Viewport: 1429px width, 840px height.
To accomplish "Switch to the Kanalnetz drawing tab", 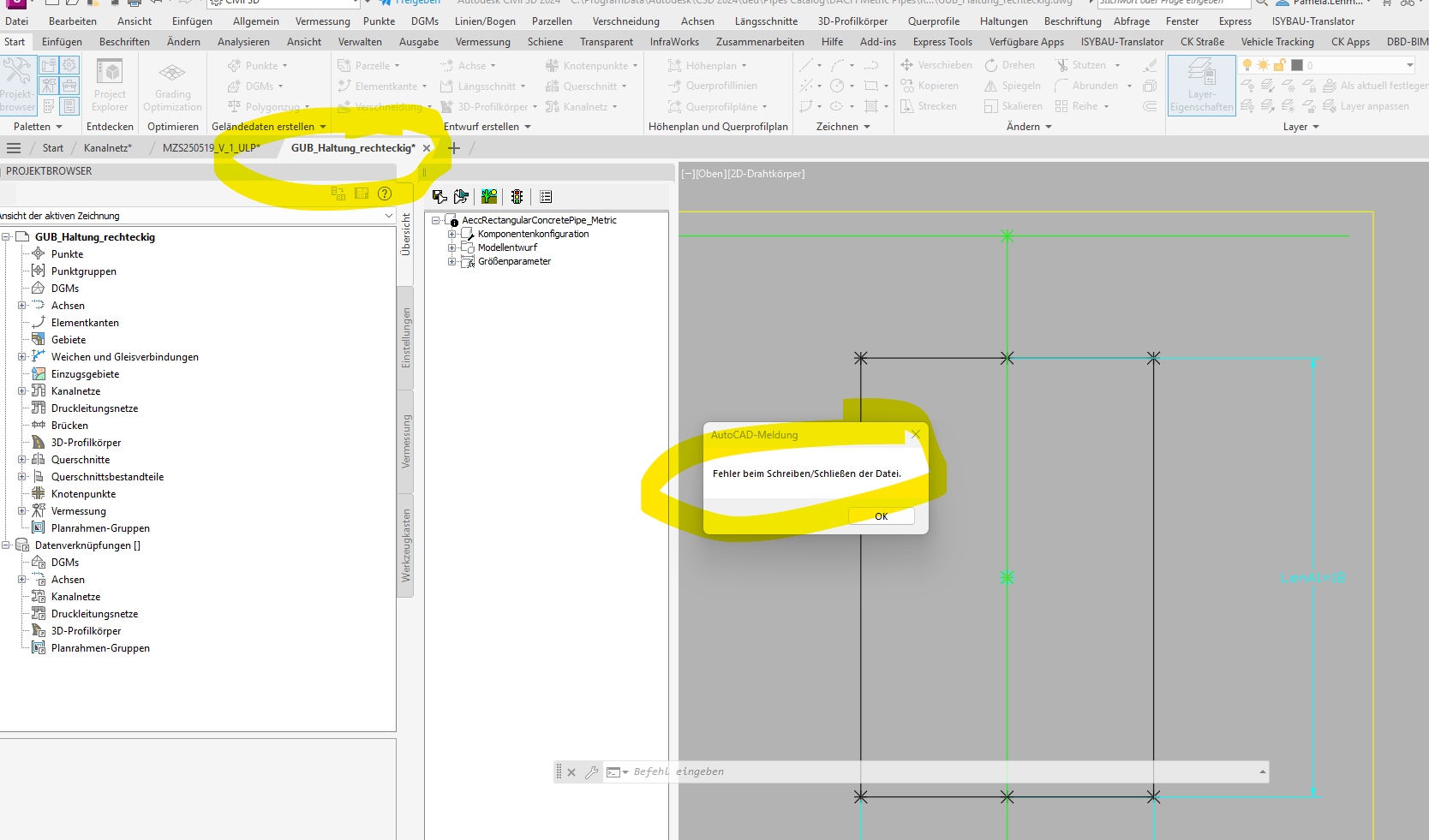I will tap(107, 148).
